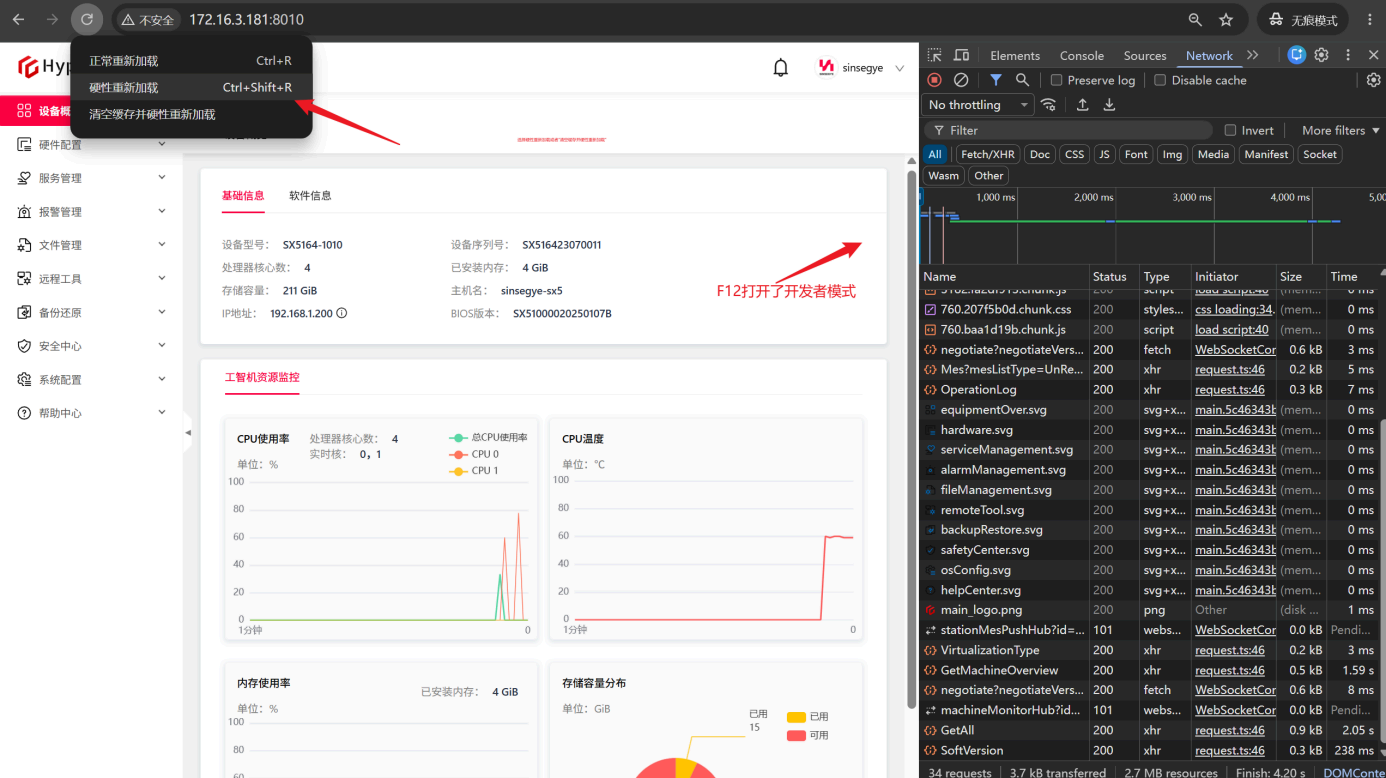
Task: Choose 硬性重新加载 from the reload menu
Action: click(191, 87)
